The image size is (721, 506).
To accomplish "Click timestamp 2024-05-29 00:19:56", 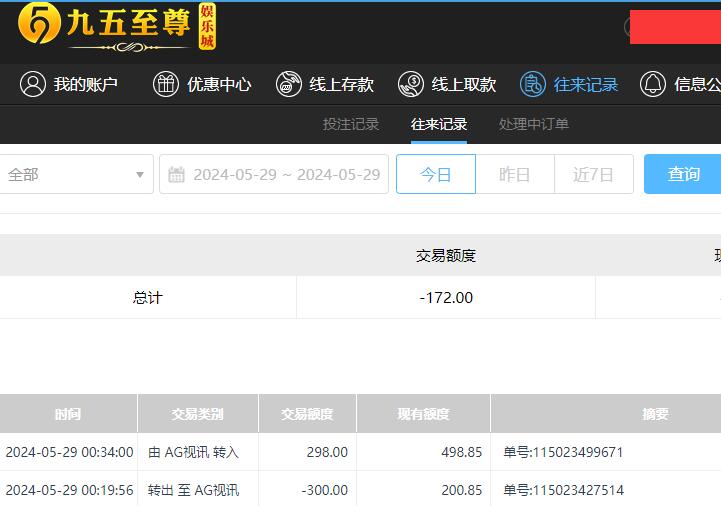I will pos(69,490).
